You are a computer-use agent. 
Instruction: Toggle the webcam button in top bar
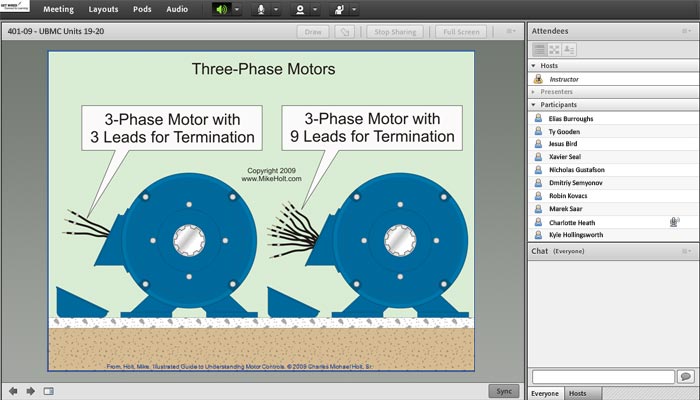pyautogui.click(x=301, y=9)
